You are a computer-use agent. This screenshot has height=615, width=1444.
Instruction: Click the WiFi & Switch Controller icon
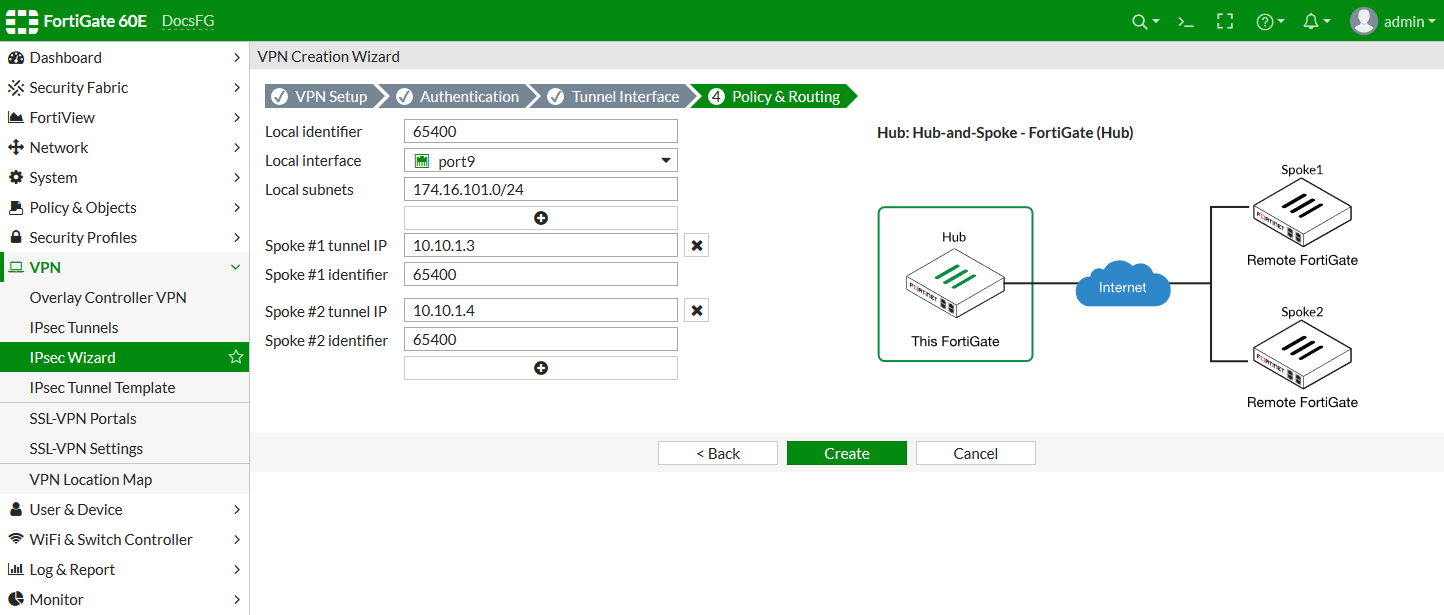15,539
